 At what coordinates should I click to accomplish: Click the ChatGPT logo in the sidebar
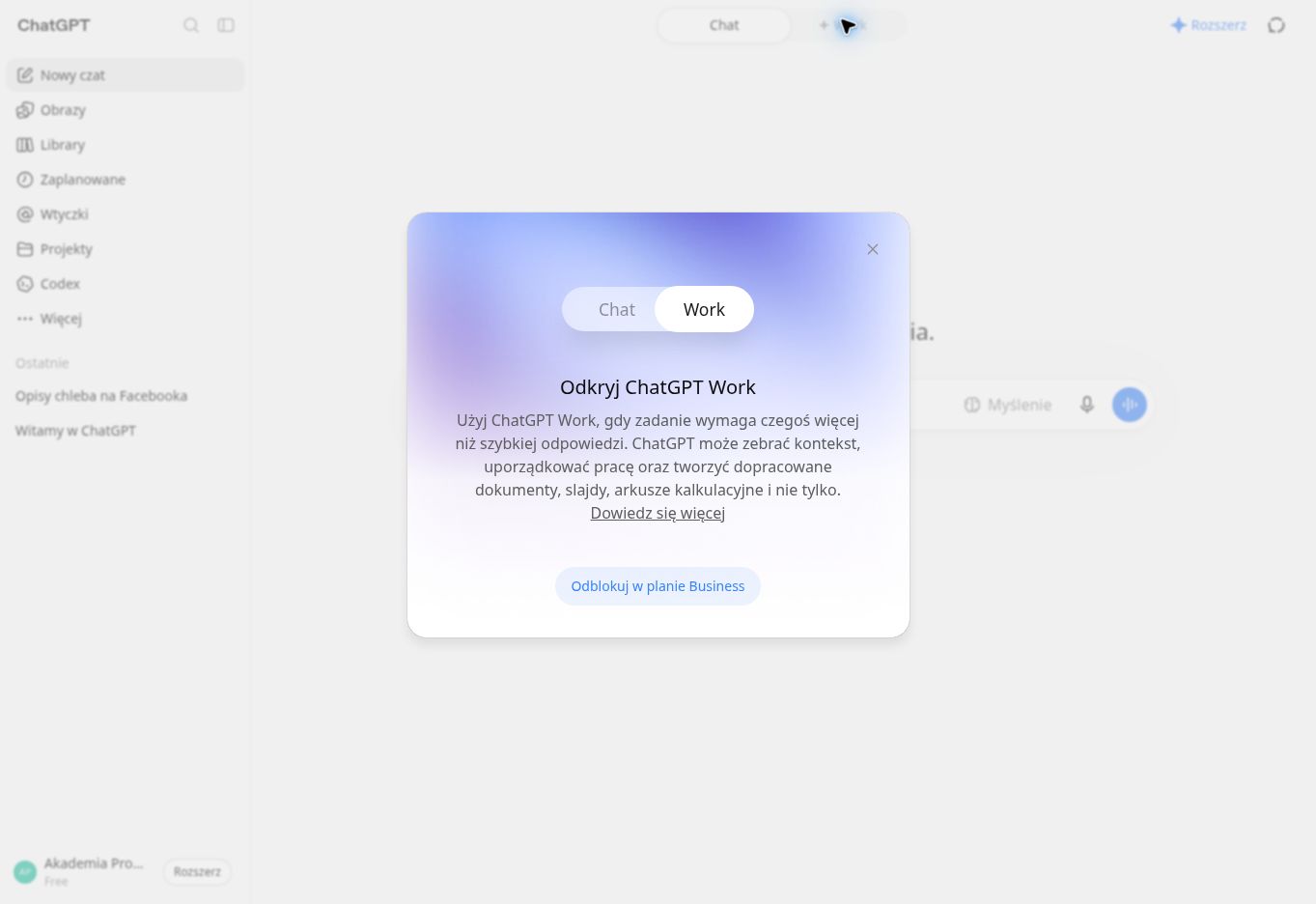(53, 25)
